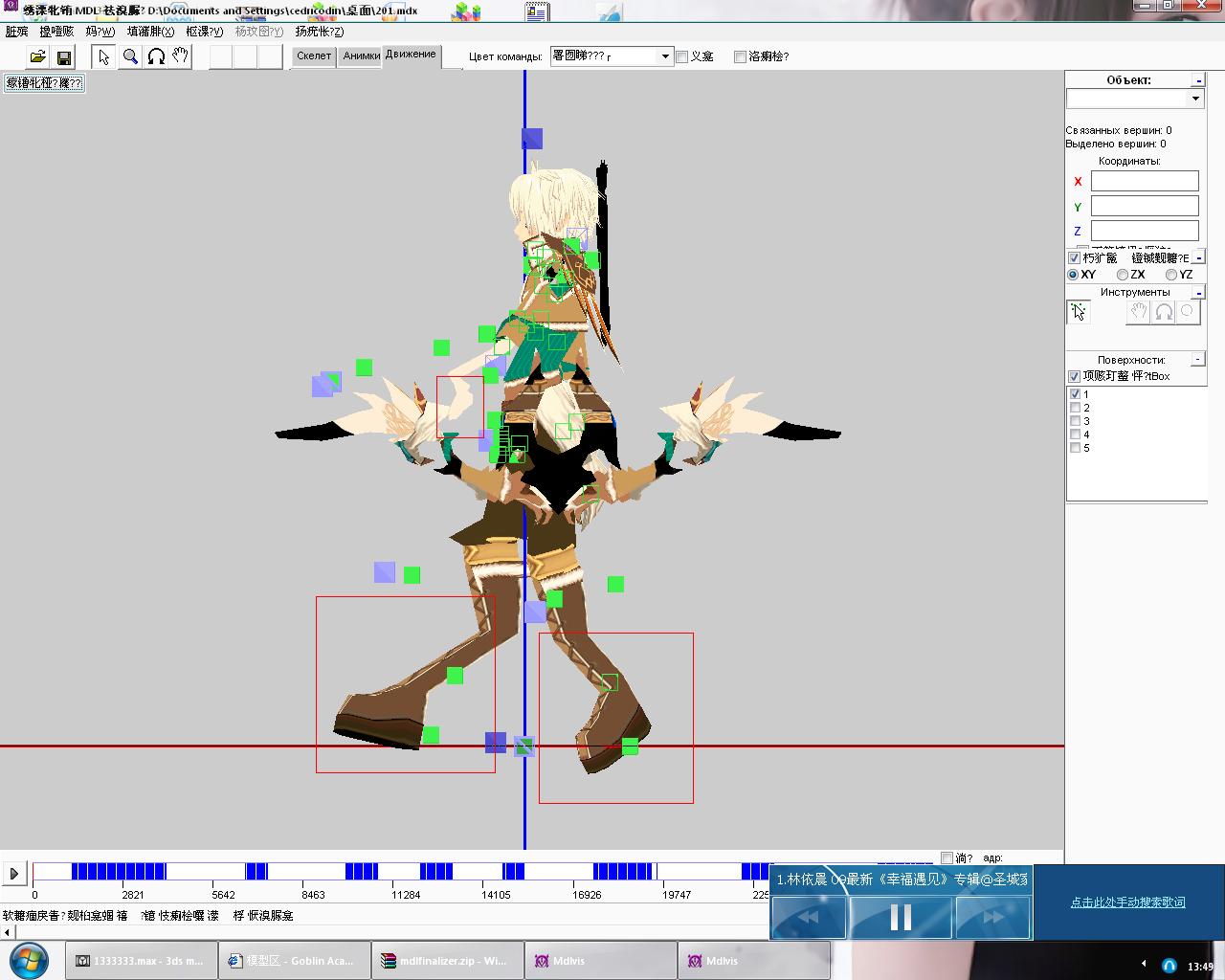The height and width of the screenshot is (980, 1225).
Task: Select the ZX view plane
Action: [x=1123, y=275]
